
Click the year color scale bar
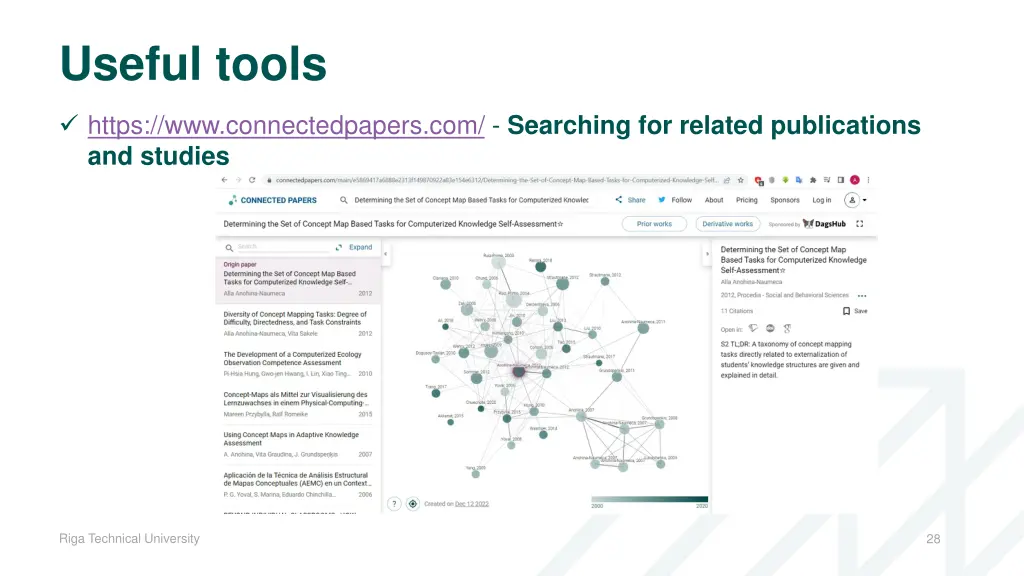point(650,500)
